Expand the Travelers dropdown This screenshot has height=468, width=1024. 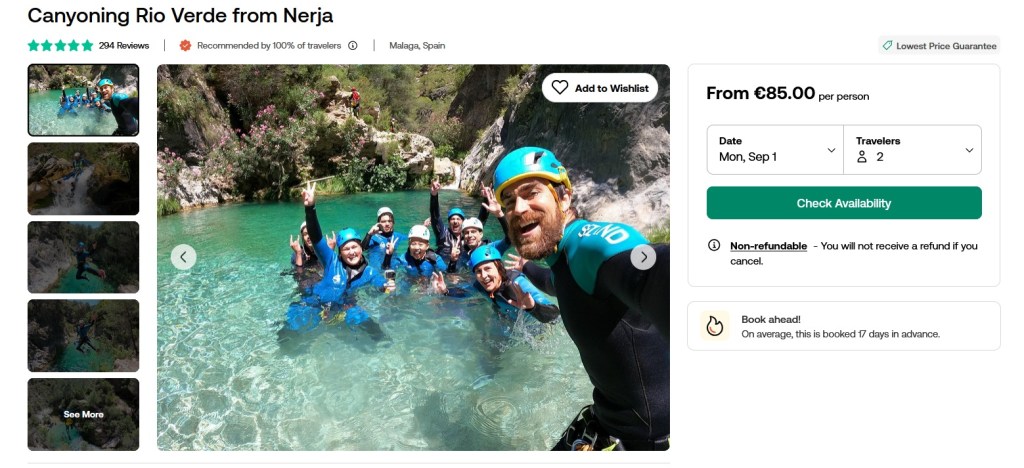pyautogui.click(x=912, y=149)
